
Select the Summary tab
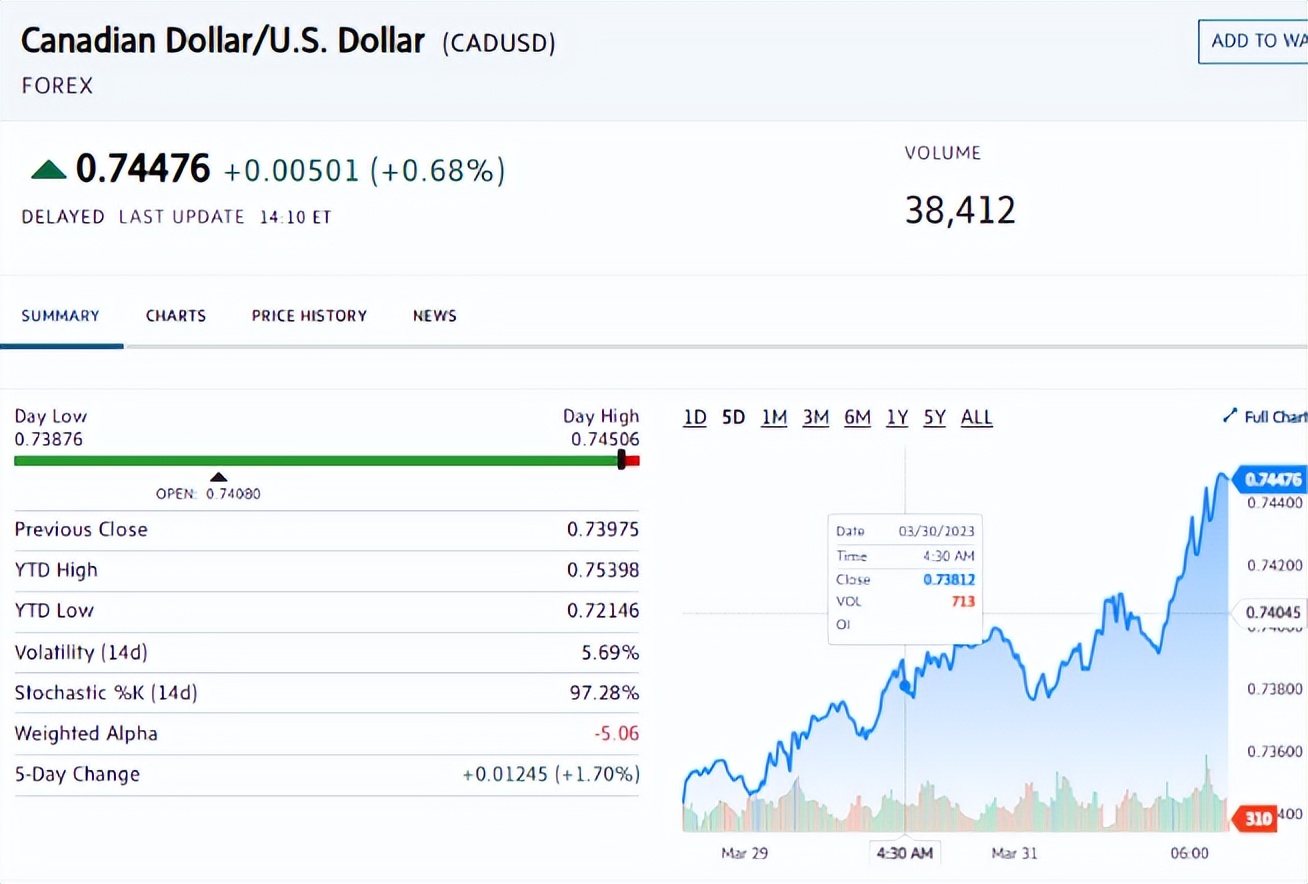[61, 316]
